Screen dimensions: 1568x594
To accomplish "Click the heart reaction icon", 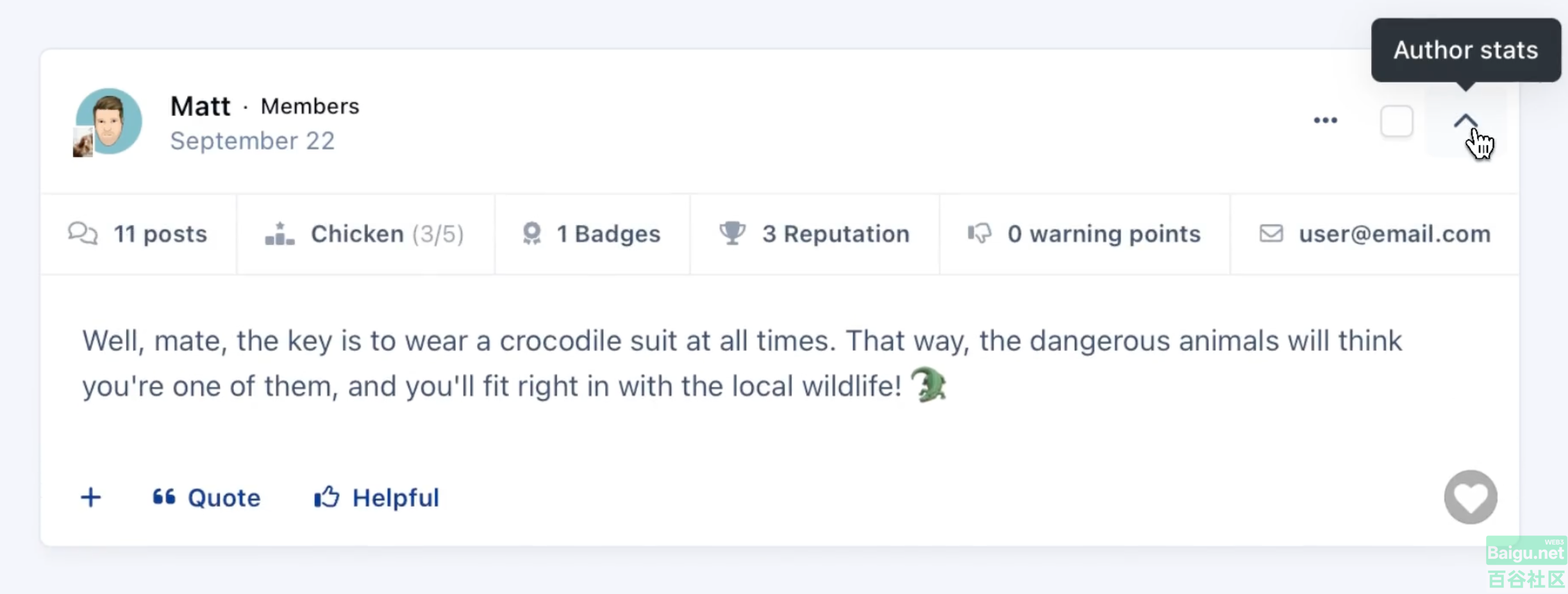I will coord(1470,497).
